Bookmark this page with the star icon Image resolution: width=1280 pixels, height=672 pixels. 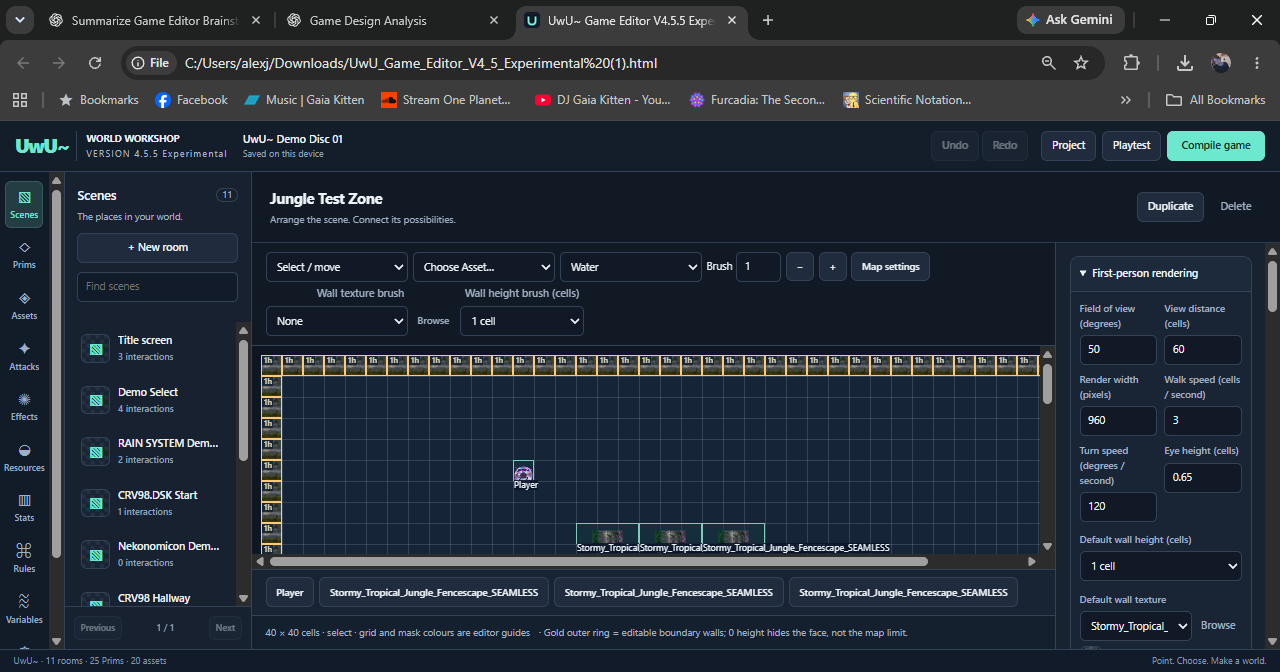pyautogui.click(x=1081, y=63)
